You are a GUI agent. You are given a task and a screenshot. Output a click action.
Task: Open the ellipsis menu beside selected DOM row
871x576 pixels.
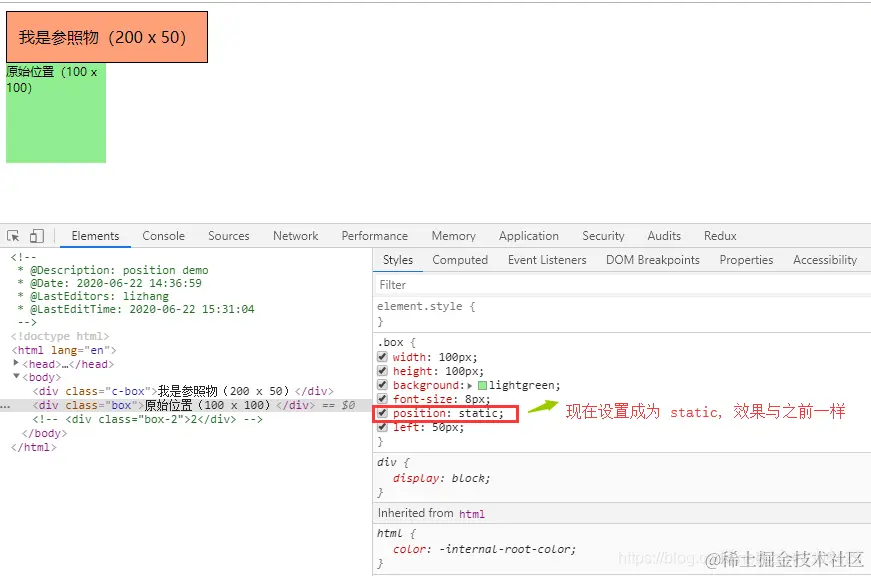pos(5,406)
